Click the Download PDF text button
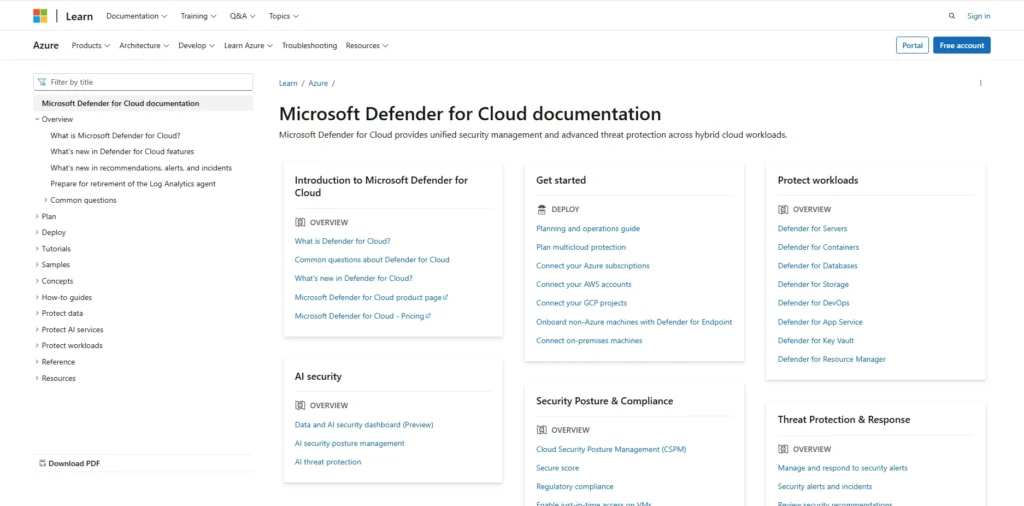This screenshot has height=506, width=1024. tap(74, 464)
